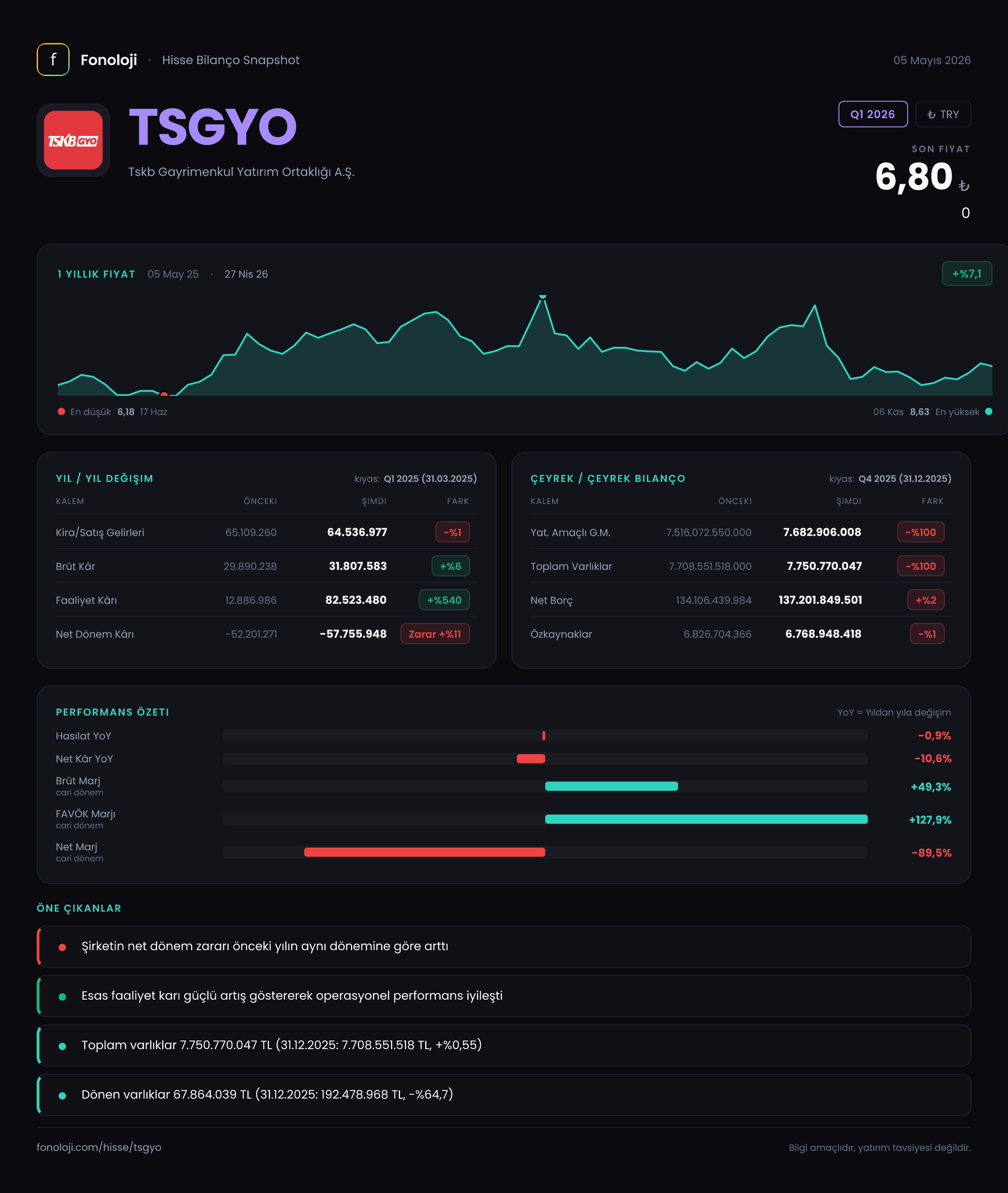Click the green bullet beside Esas faaliyet highlight
This screenshot has height=1193, width=1008.
point(62,997)
